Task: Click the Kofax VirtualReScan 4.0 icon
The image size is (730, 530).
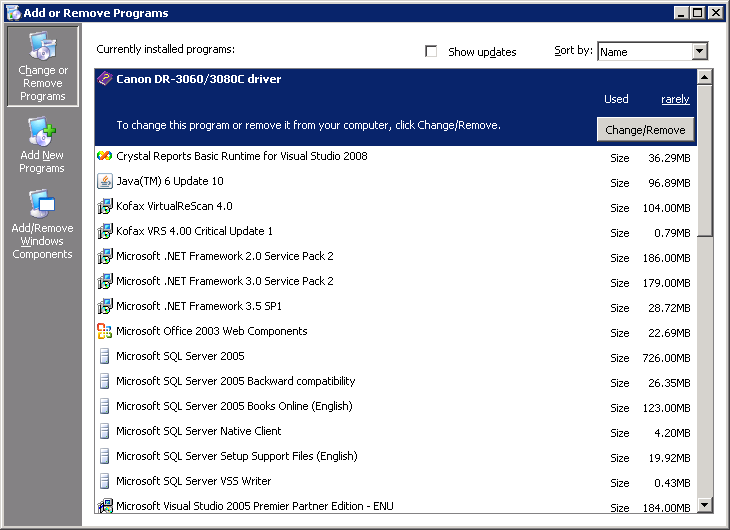Action: click(x=105, y=206)
